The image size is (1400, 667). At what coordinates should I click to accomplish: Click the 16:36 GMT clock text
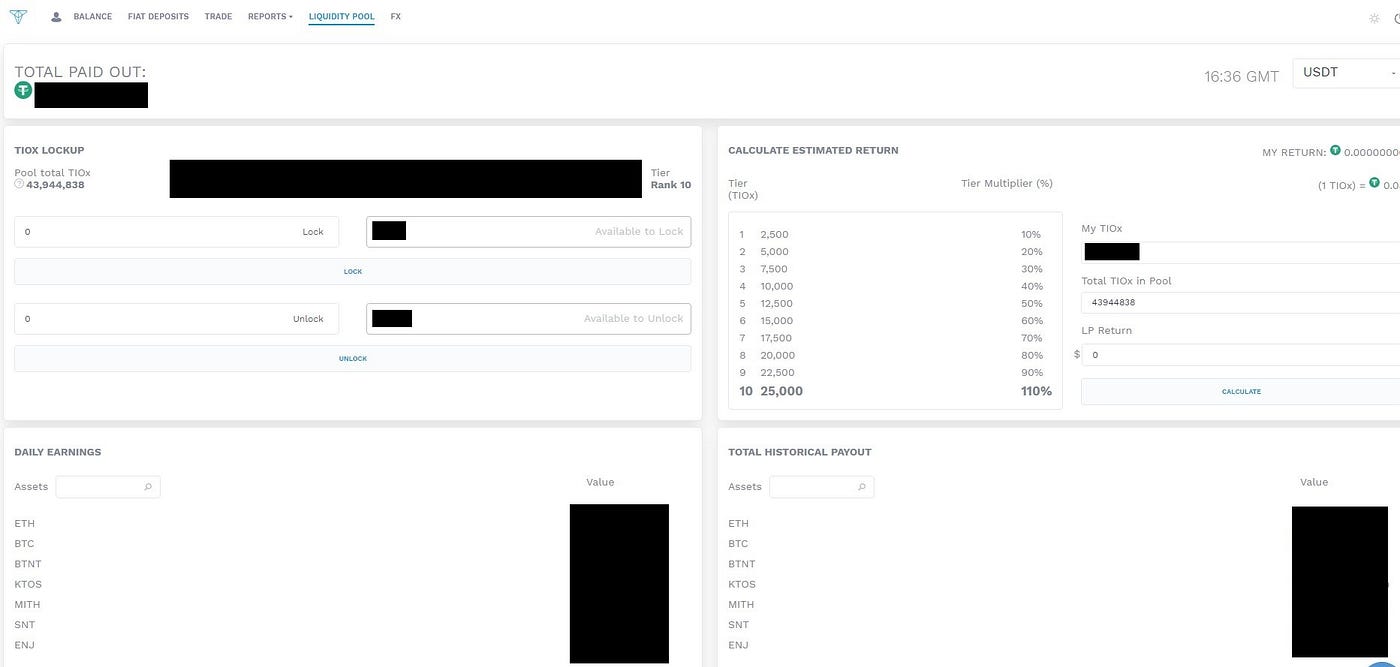1241,76
